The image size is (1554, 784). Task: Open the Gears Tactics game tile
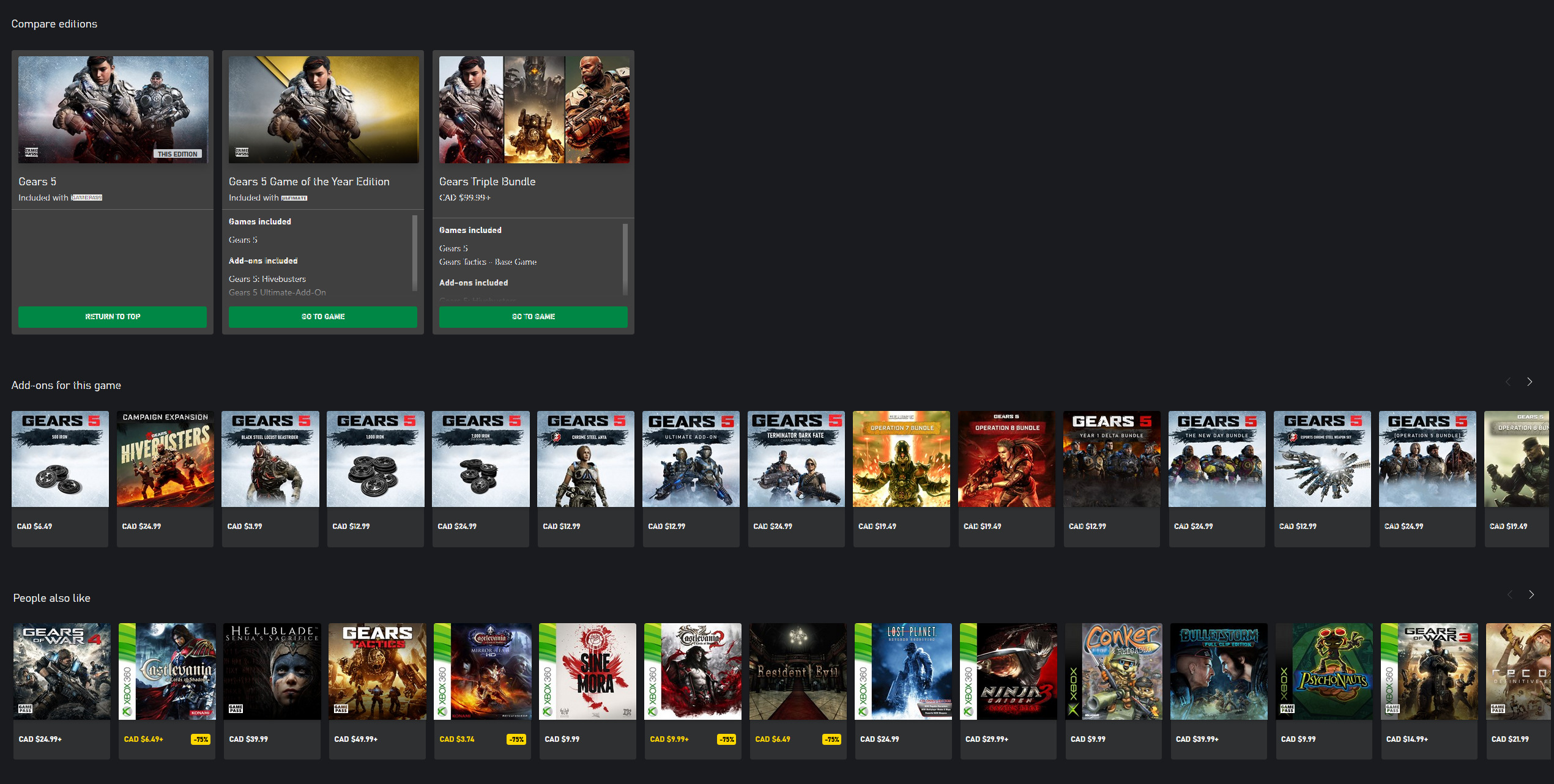[377, 691]
